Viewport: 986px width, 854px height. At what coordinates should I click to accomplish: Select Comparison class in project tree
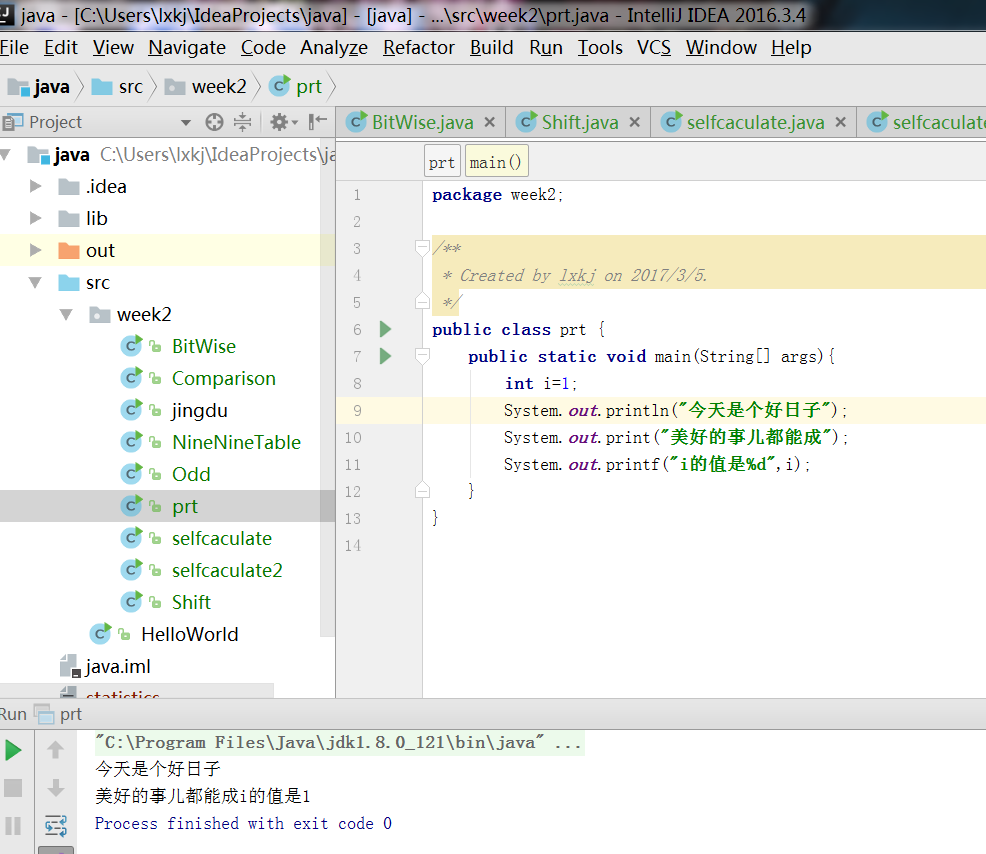tap(224, 379)
